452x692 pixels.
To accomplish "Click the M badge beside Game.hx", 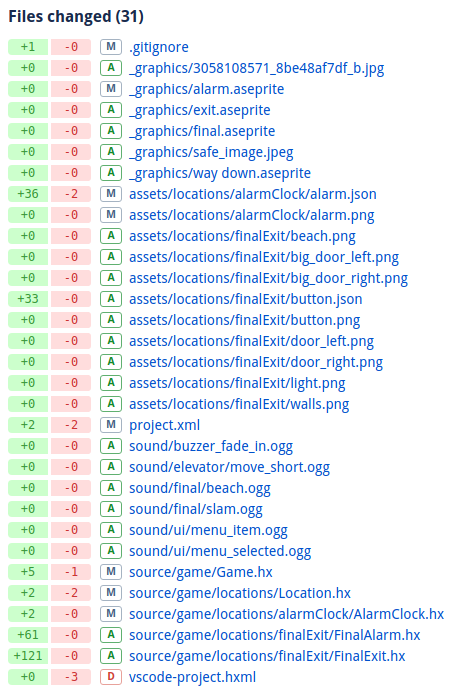I will [111, 572].
